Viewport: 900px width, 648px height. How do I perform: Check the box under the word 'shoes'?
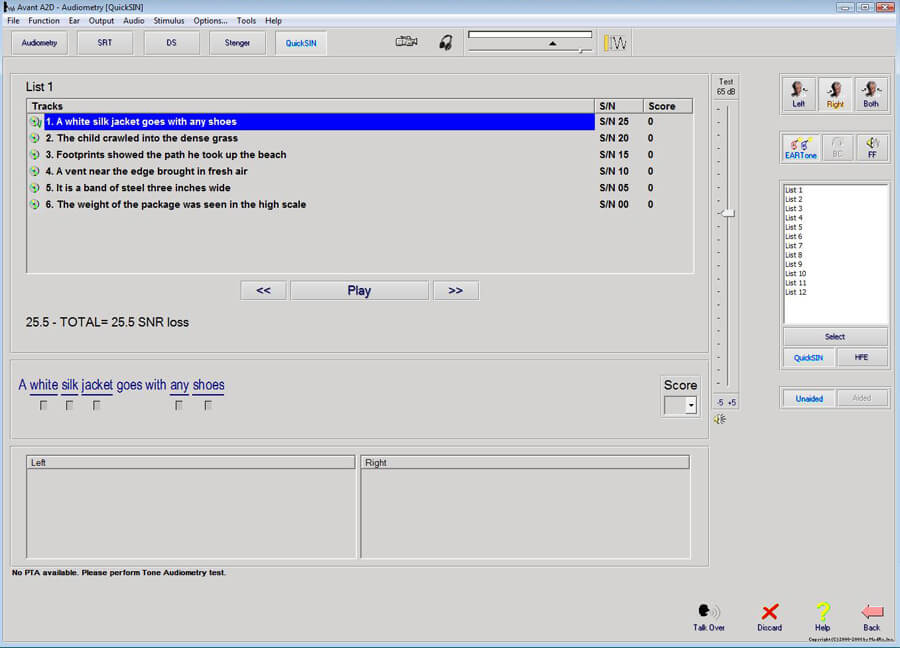207,404
